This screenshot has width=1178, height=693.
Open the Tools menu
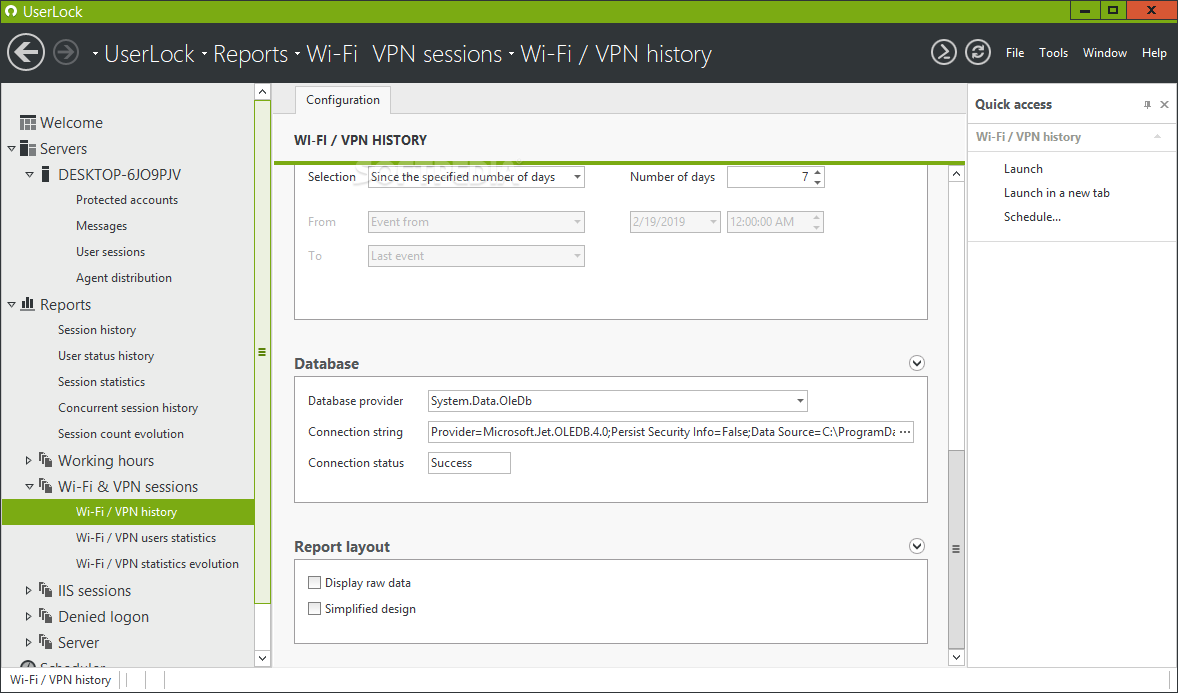tap(1053, 53)
